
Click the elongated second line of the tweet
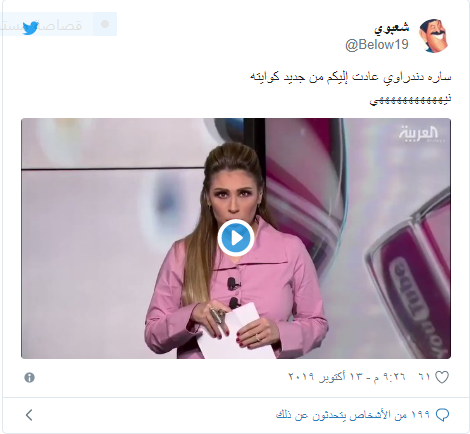[x=410, y=99]
